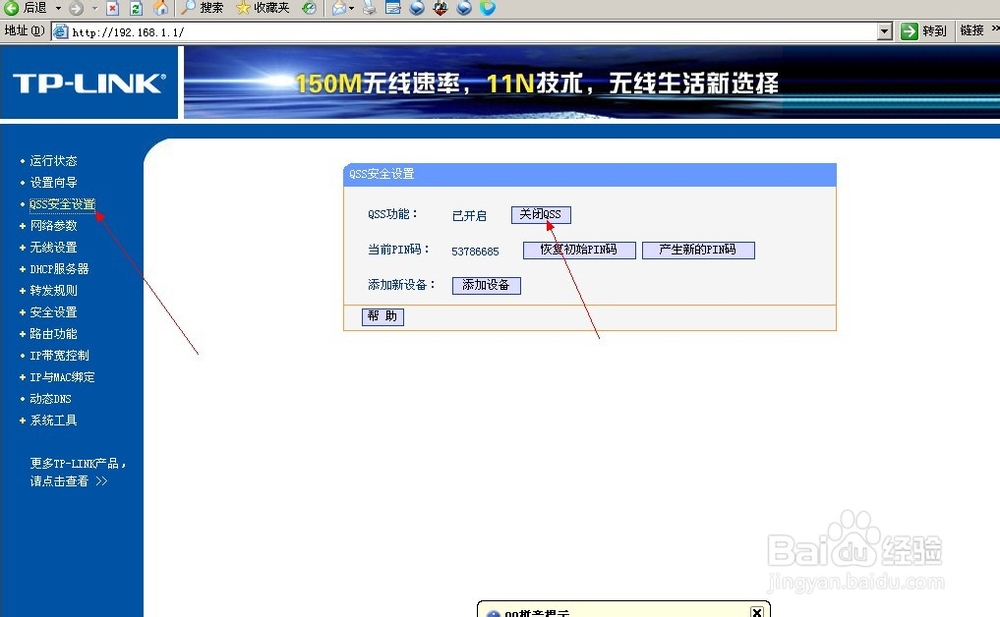This screenshot has width=1000, height=617.
Task: Click 恢复初始PIN码 button
Action: pos(579,250)
